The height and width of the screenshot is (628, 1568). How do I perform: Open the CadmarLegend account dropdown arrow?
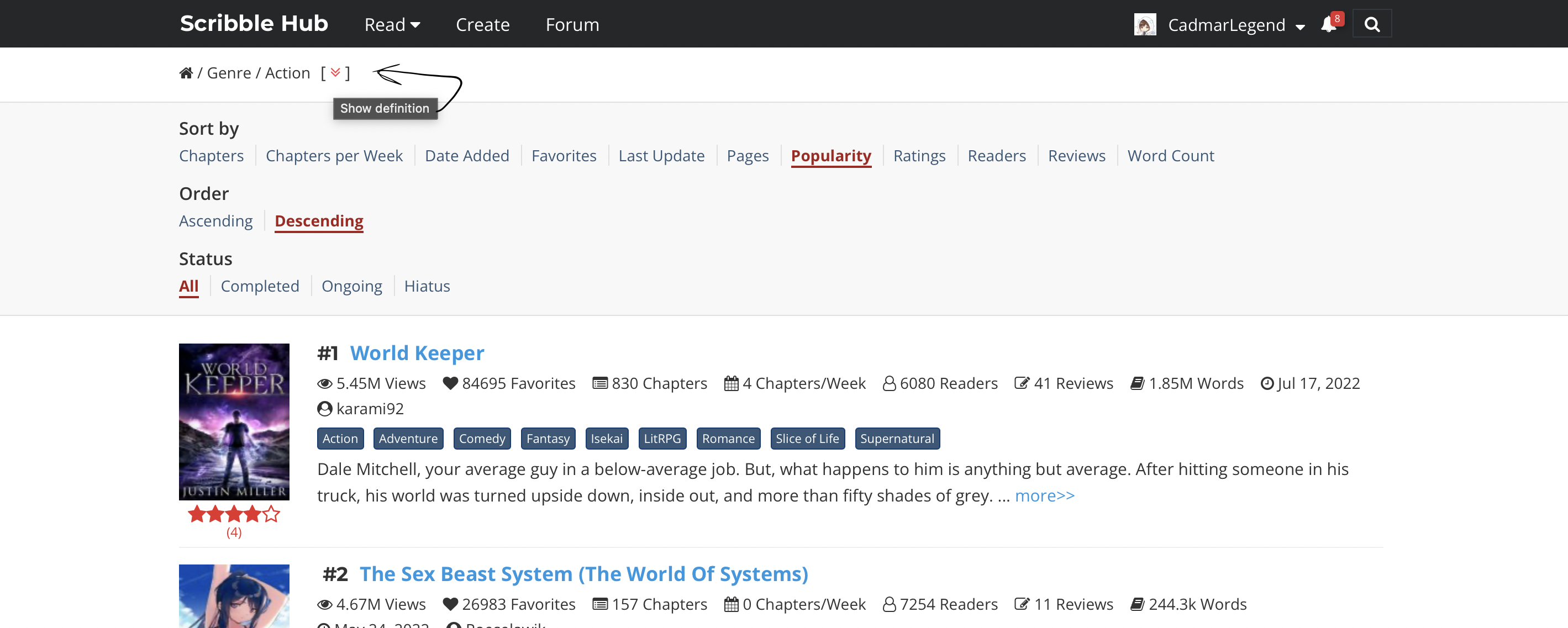tap(1301, 26)
